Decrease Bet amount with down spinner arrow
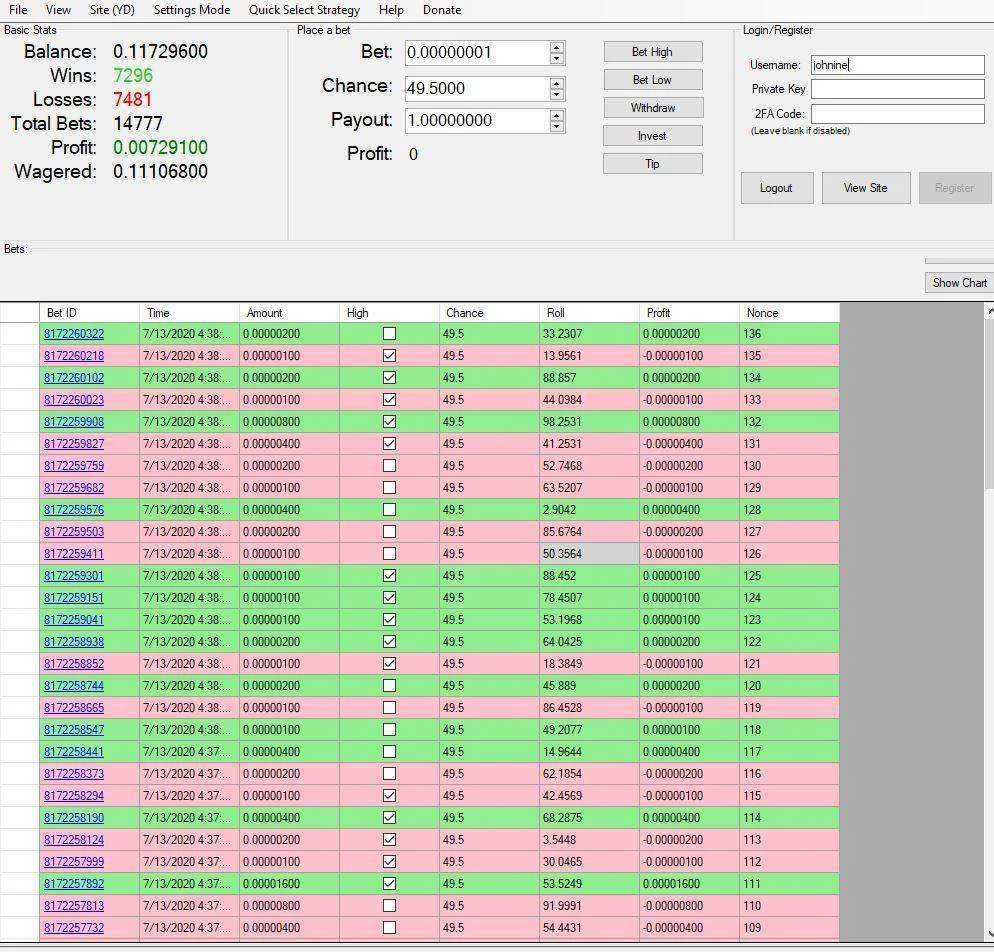The width and height of the screenshot is (994, 952). [557, 58]
